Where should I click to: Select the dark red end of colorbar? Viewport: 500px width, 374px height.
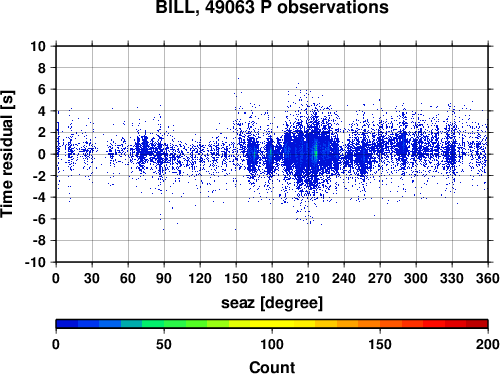477,324
